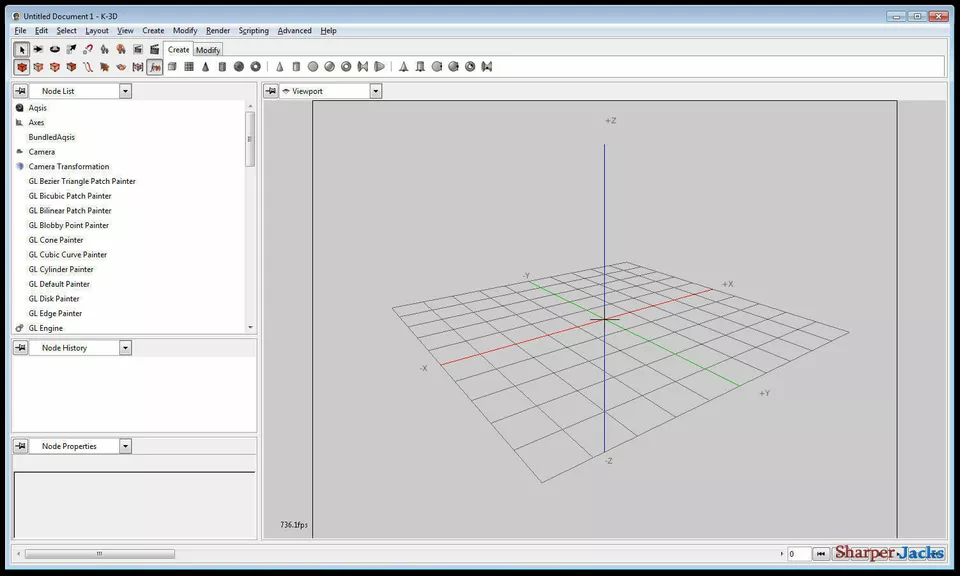Create a cone primitive

tap(208, 67)
